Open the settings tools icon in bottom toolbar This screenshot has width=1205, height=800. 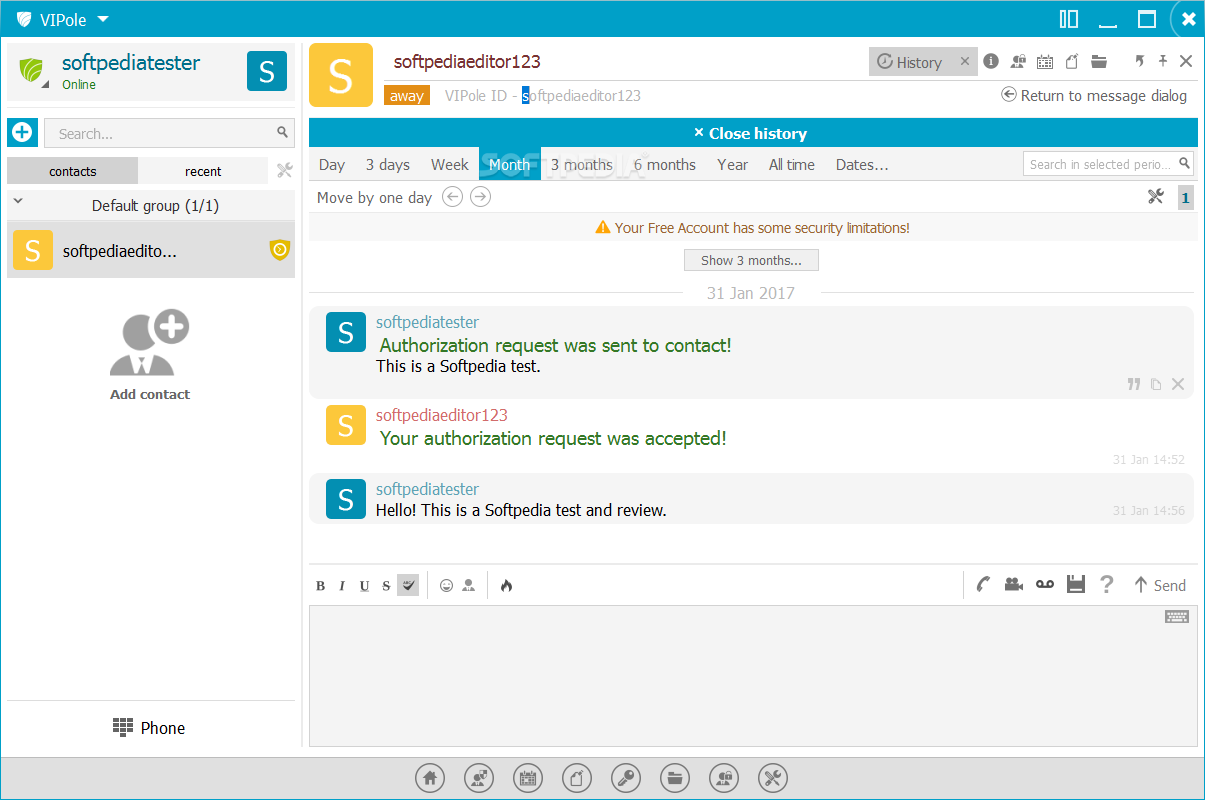point(773,777)
